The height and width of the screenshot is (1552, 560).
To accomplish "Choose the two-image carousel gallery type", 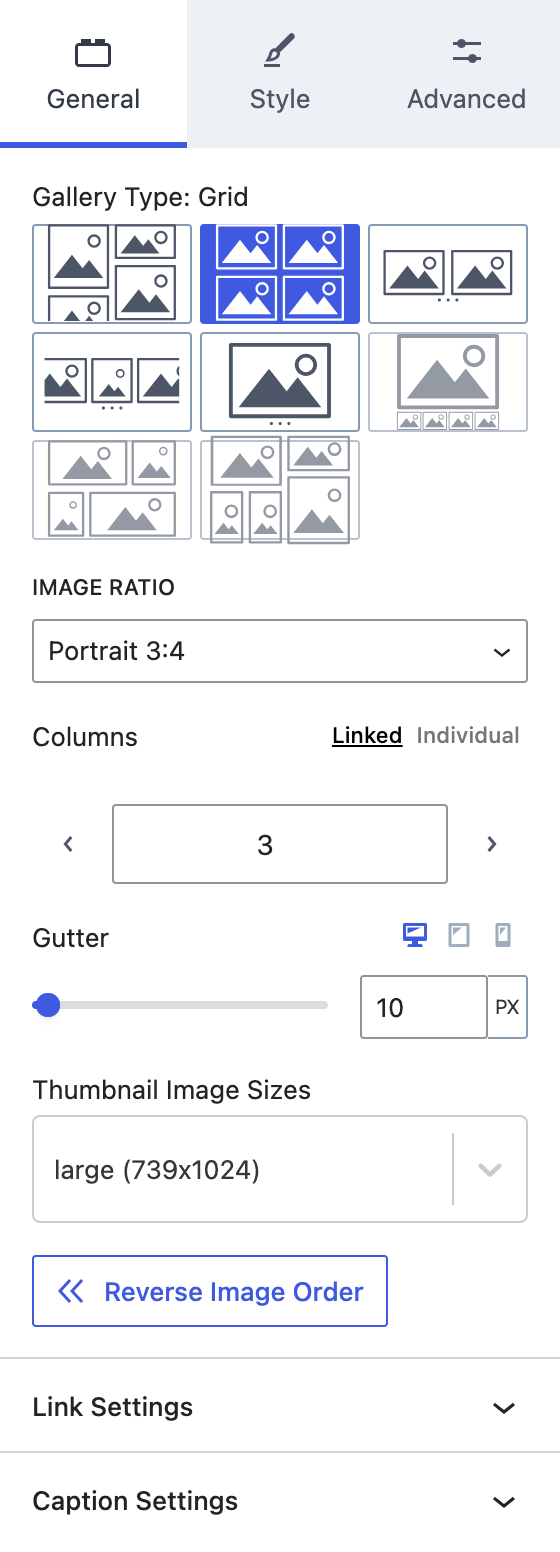I will tap(448, 273).
